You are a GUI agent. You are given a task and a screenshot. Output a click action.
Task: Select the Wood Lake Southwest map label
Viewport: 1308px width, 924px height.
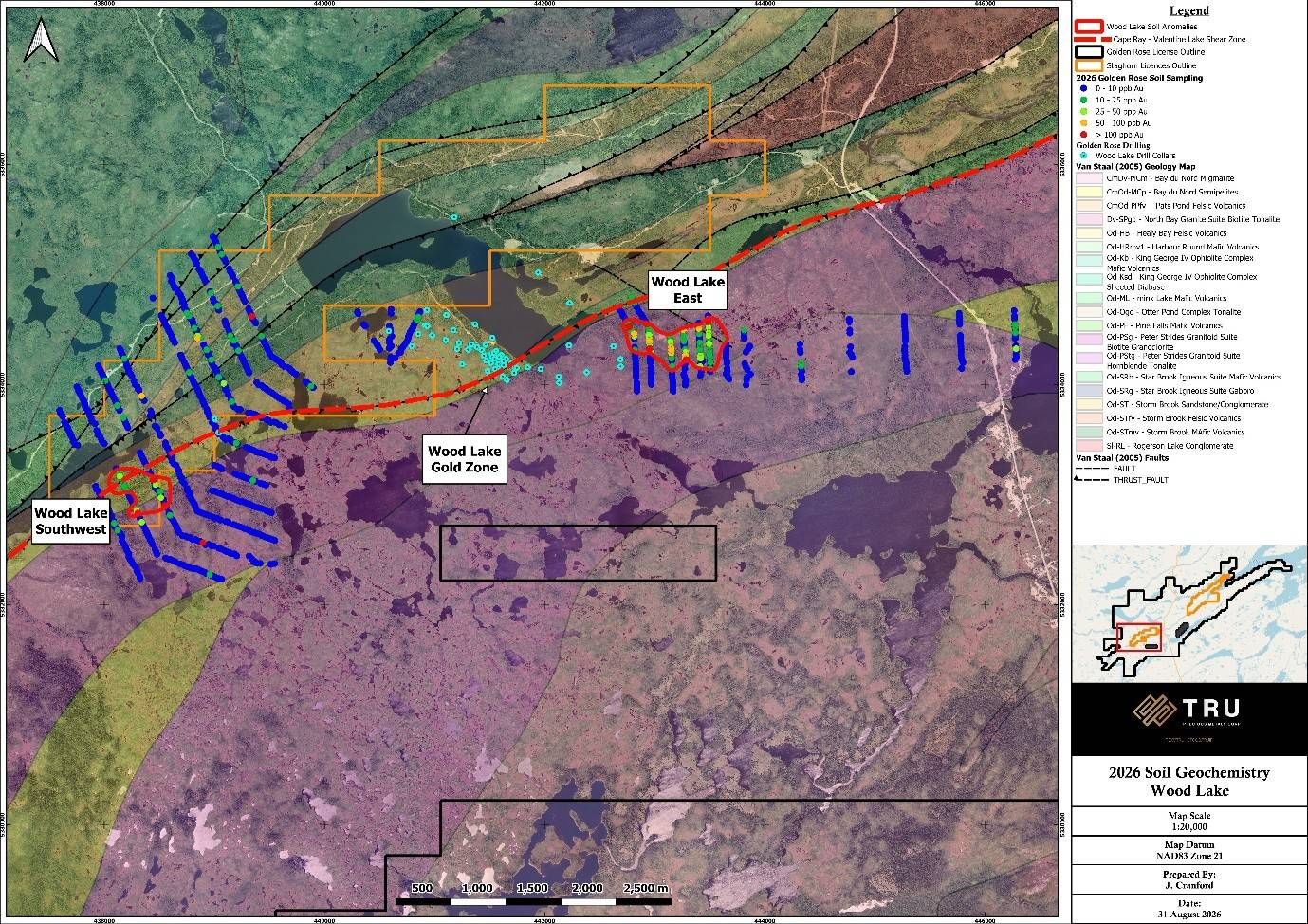pyautogui.click(x=70, y=523)
